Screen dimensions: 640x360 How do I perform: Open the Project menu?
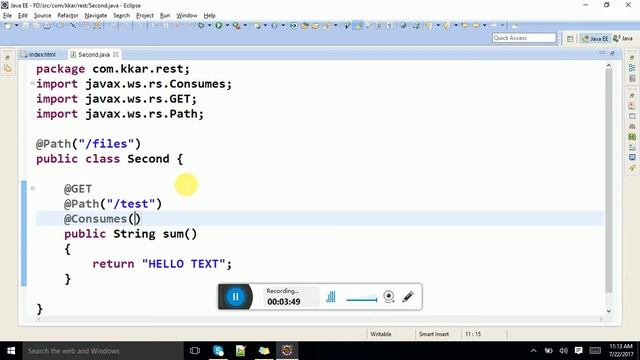pos(144,16)
